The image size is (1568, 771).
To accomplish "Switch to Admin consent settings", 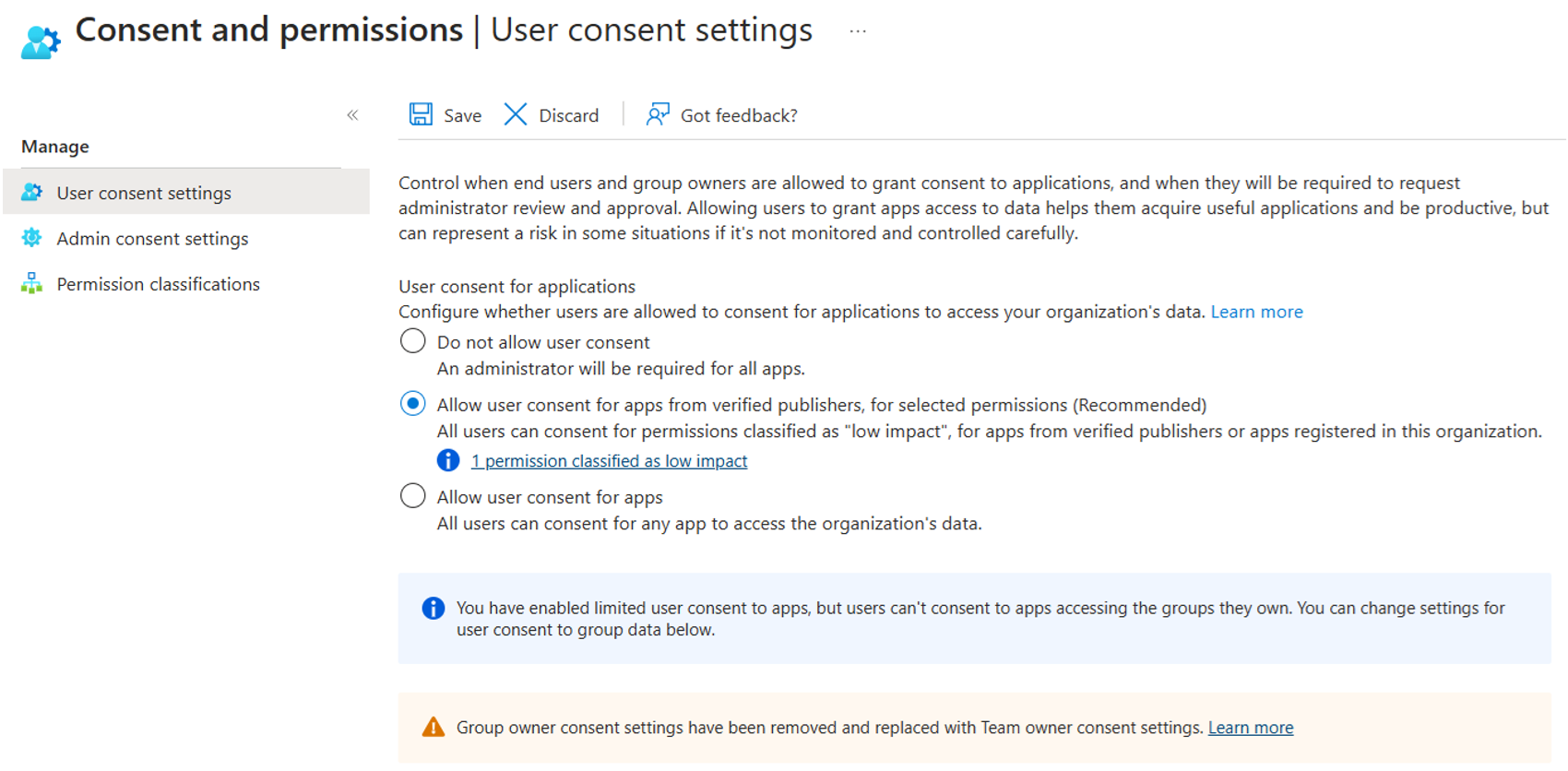I will [152, 238].
